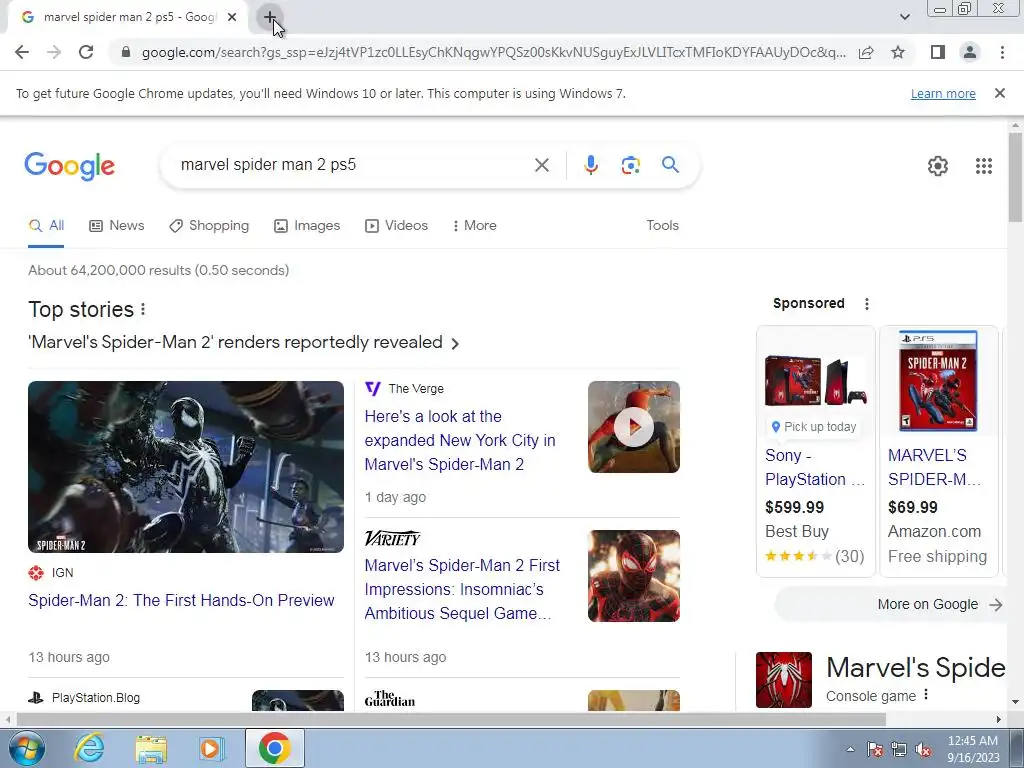1024x768 pixels.
Task: Share this page from address bar
Action: click(x=866, y=52)
